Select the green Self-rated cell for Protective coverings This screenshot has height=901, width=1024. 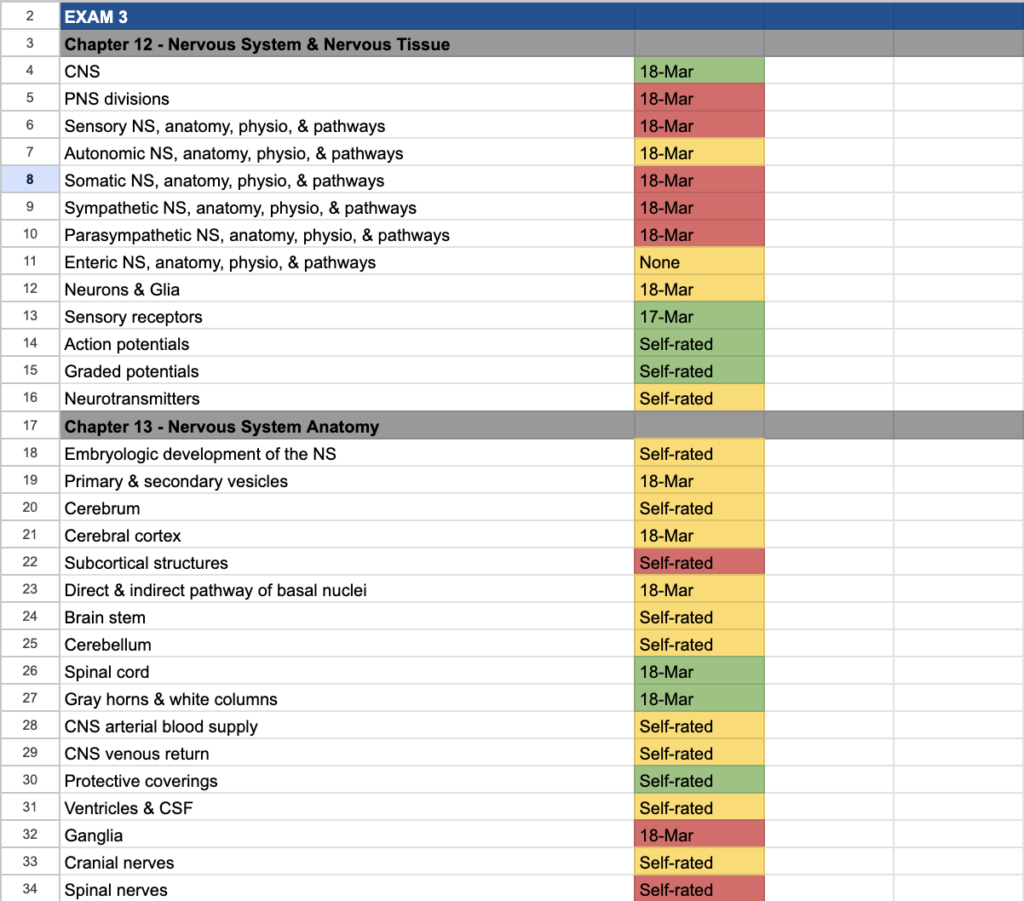[x=699, y=781]
